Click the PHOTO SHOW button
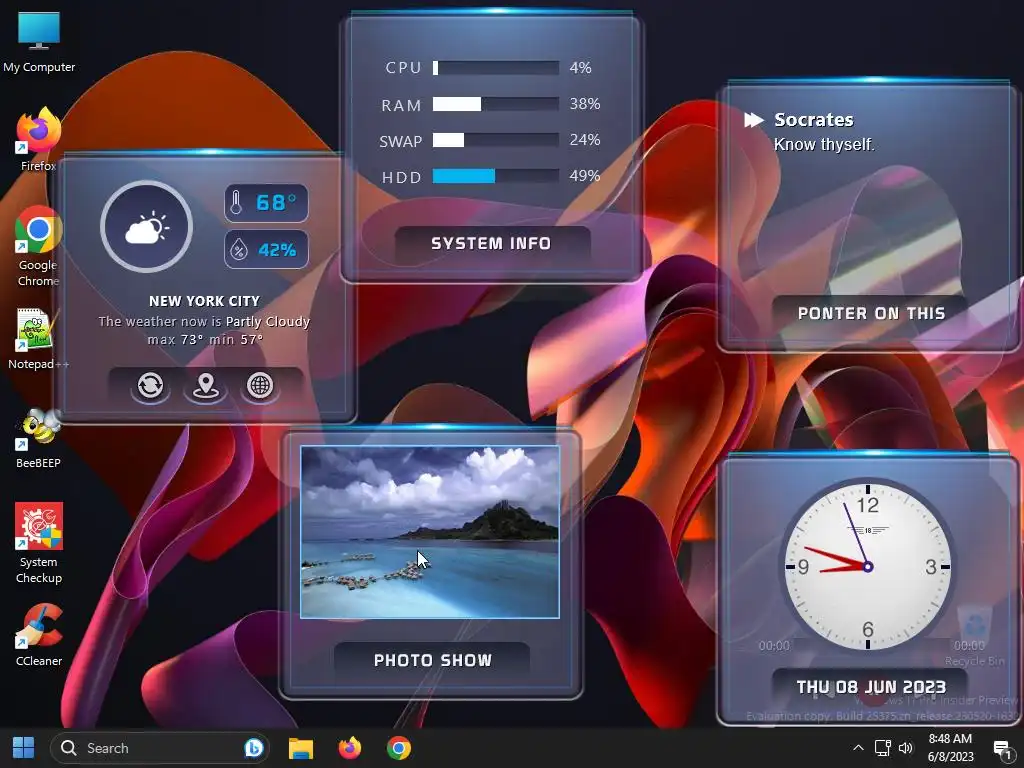The image size is (1024, 768). [432, 660]
